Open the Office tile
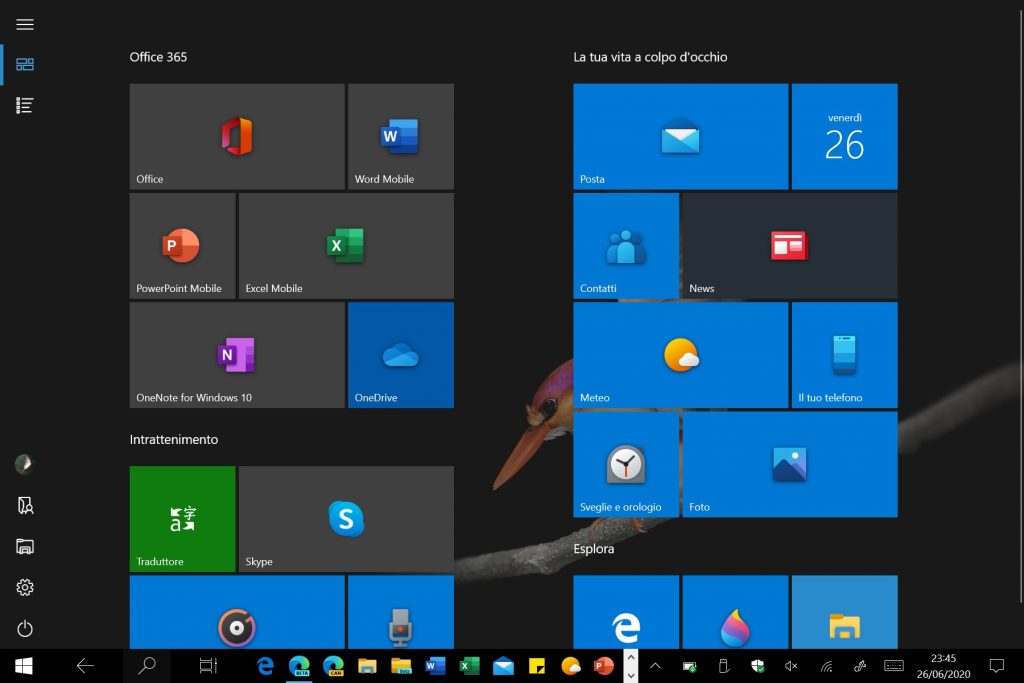Screen dimensions: 1024x683 point(237,136)
